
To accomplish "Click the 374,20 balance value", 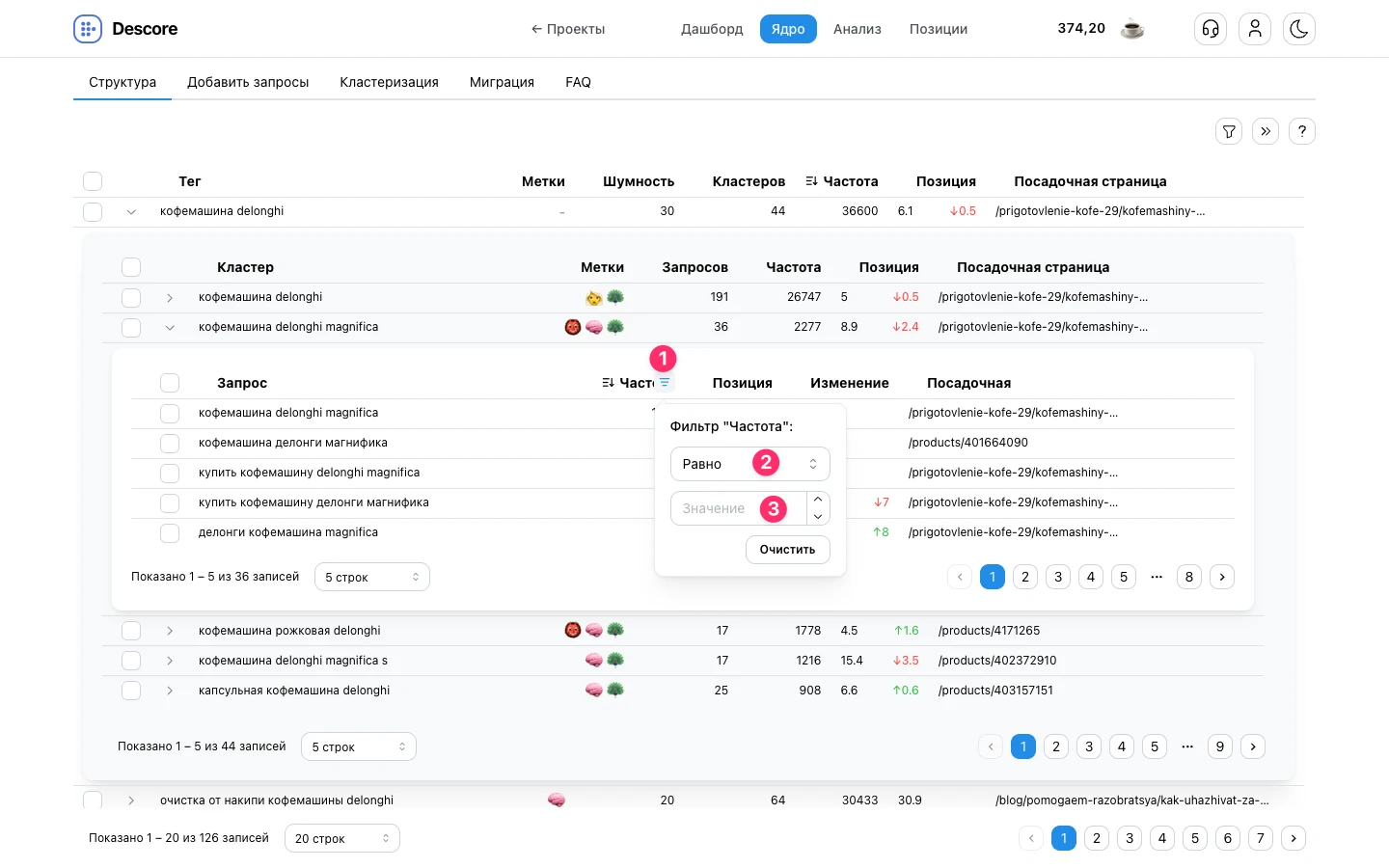I will pyautogui.click(x=1081, y=28).
